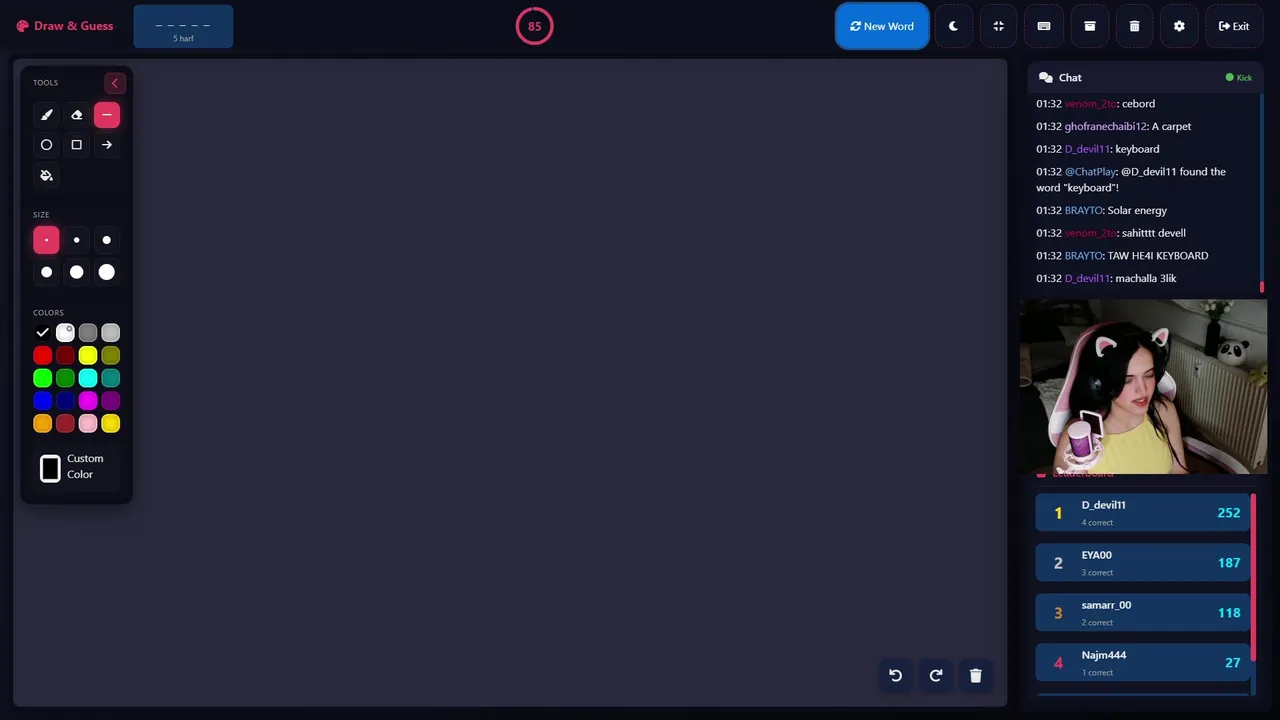
Task: Pick the teal color swatch
Action: (x=111, y=378)
